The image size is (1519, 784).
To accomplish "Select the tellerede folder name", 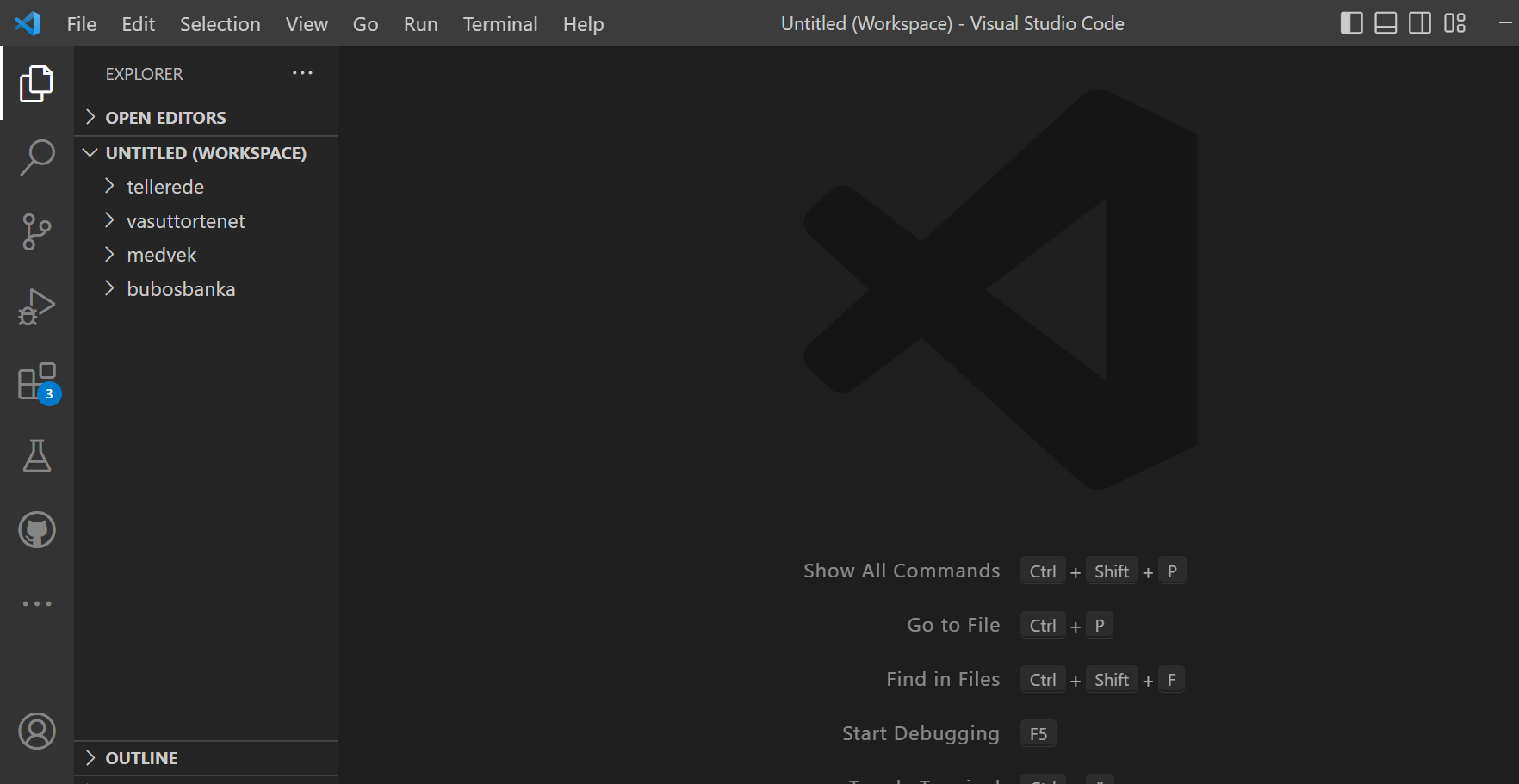I will pos(165,187).
